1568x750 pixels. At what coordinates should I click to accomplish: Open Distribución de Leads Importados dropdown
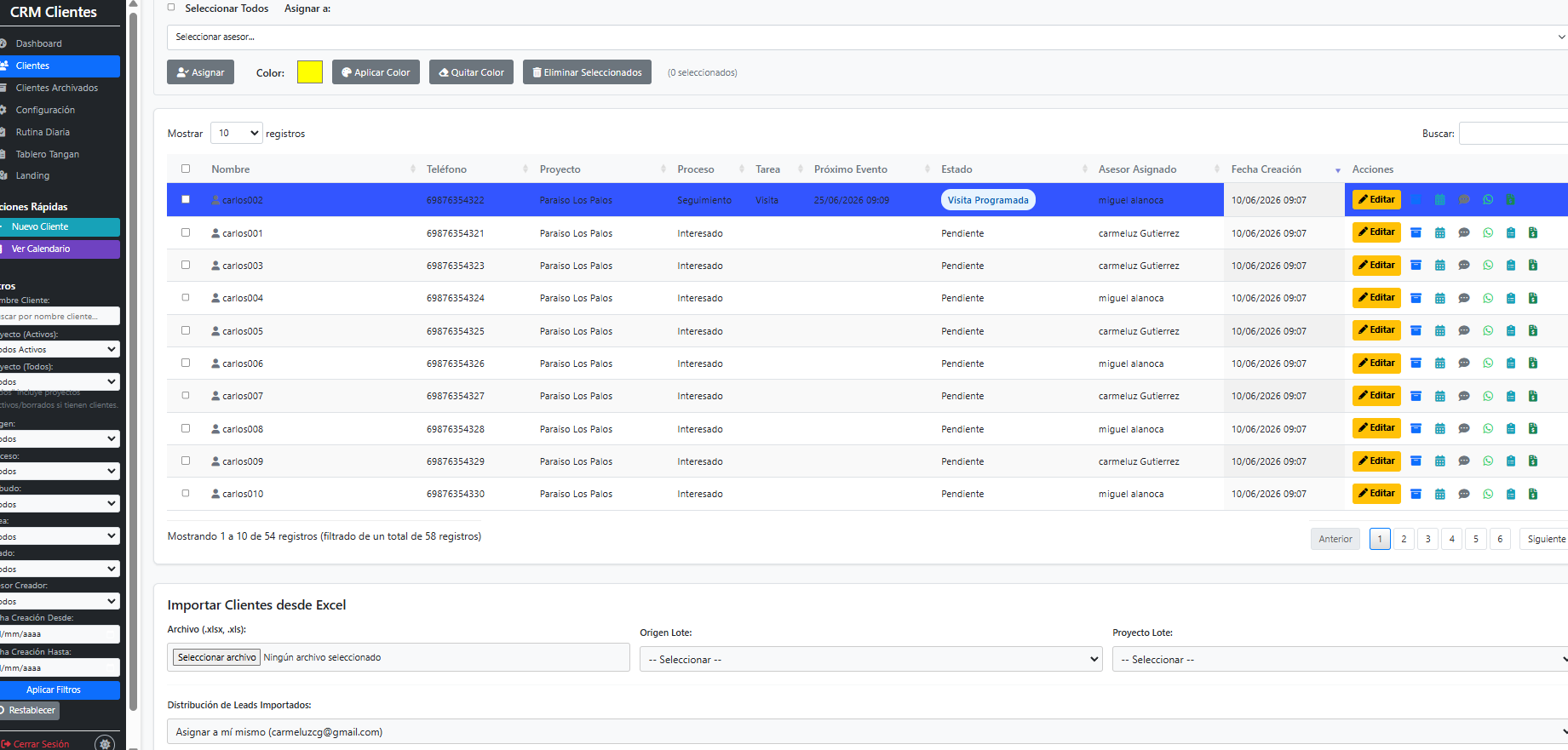tap(867, 731)
